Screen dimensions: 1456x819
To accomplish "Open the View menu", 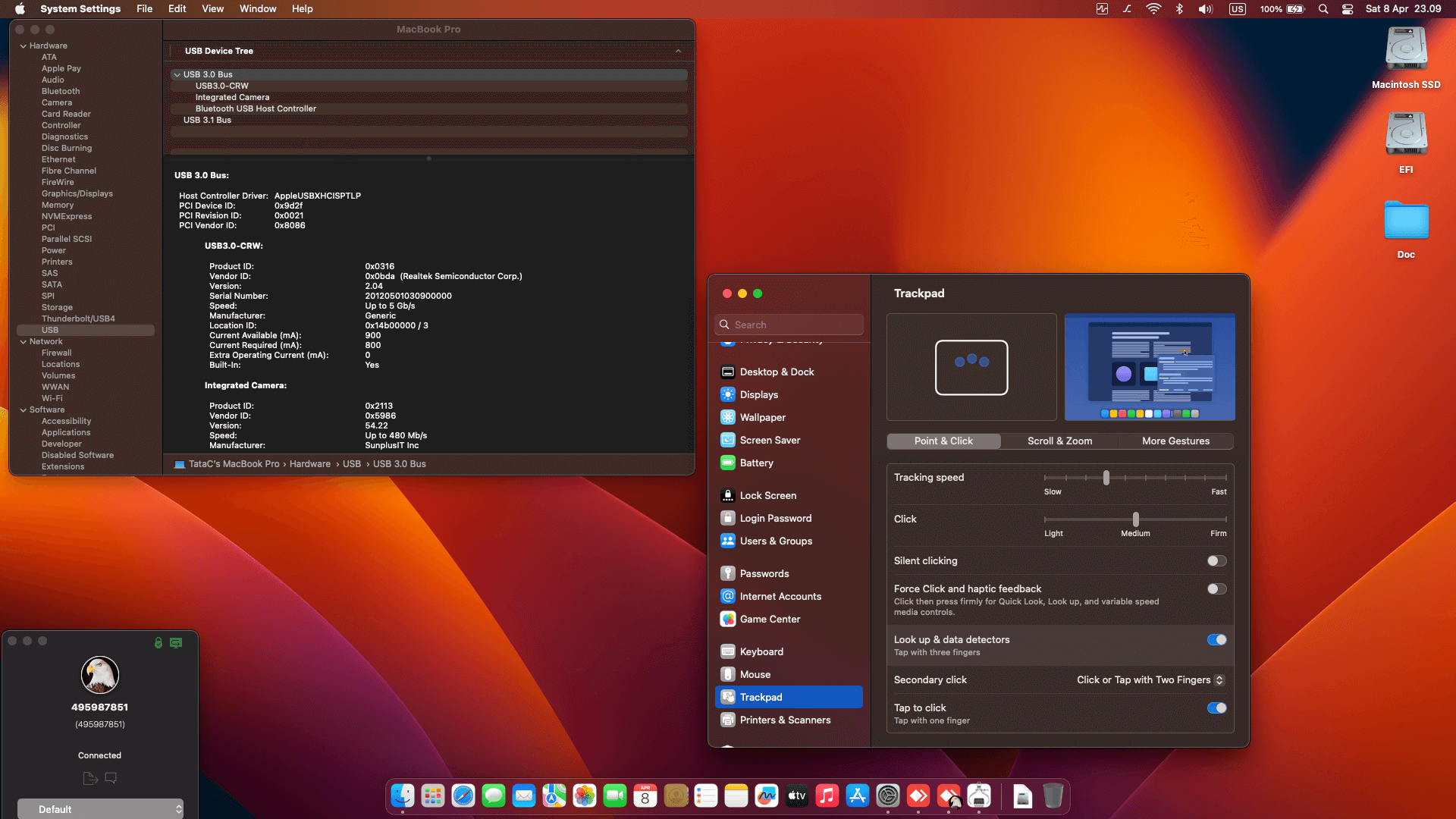I will (212, 9).
